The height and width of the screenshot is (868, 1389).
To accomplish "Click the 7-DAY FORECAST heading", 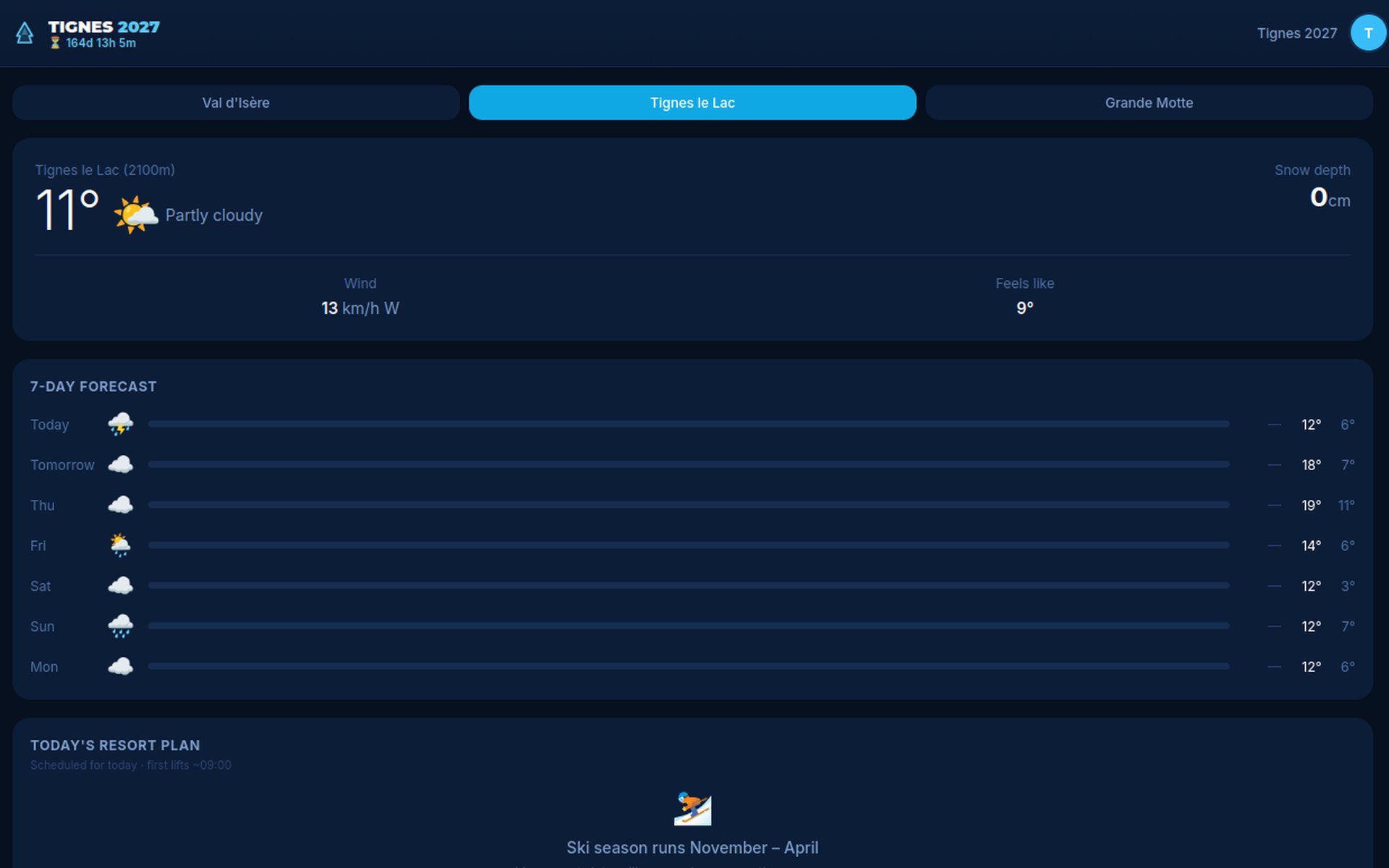I will pyautogui.click(x=93, y=387).
